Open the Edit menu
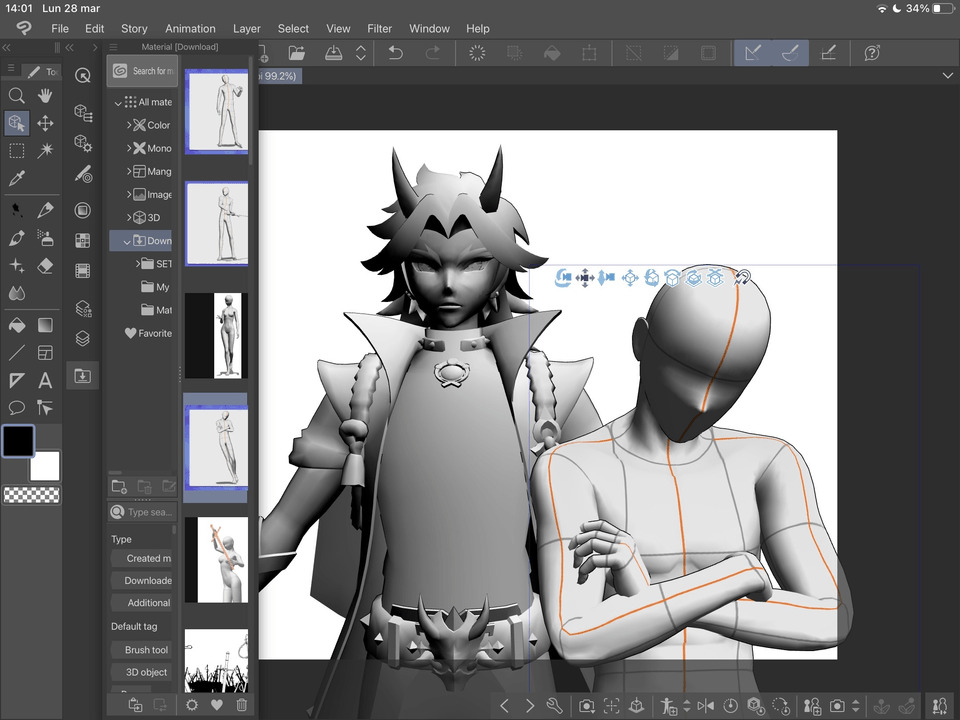The width and height of the screenshot is (960, 720). pyautogui.click(x=94, y=28)
